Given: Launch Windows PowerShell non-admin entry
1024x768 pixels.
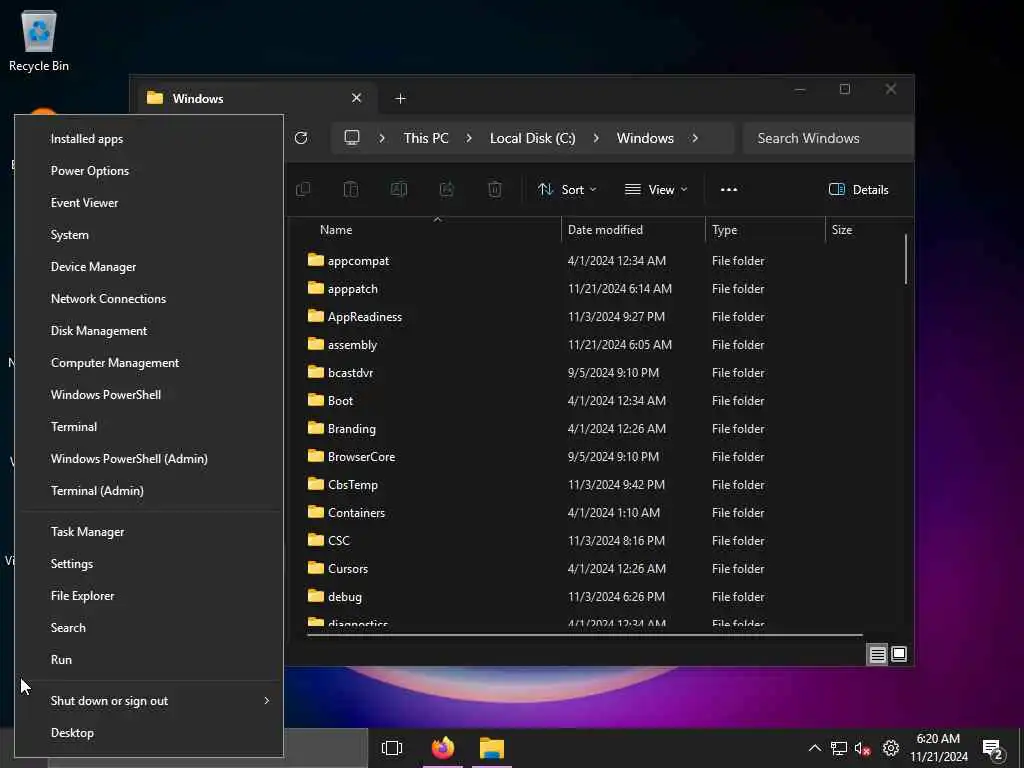Looking at the screenshot, I should click(149, 394).
